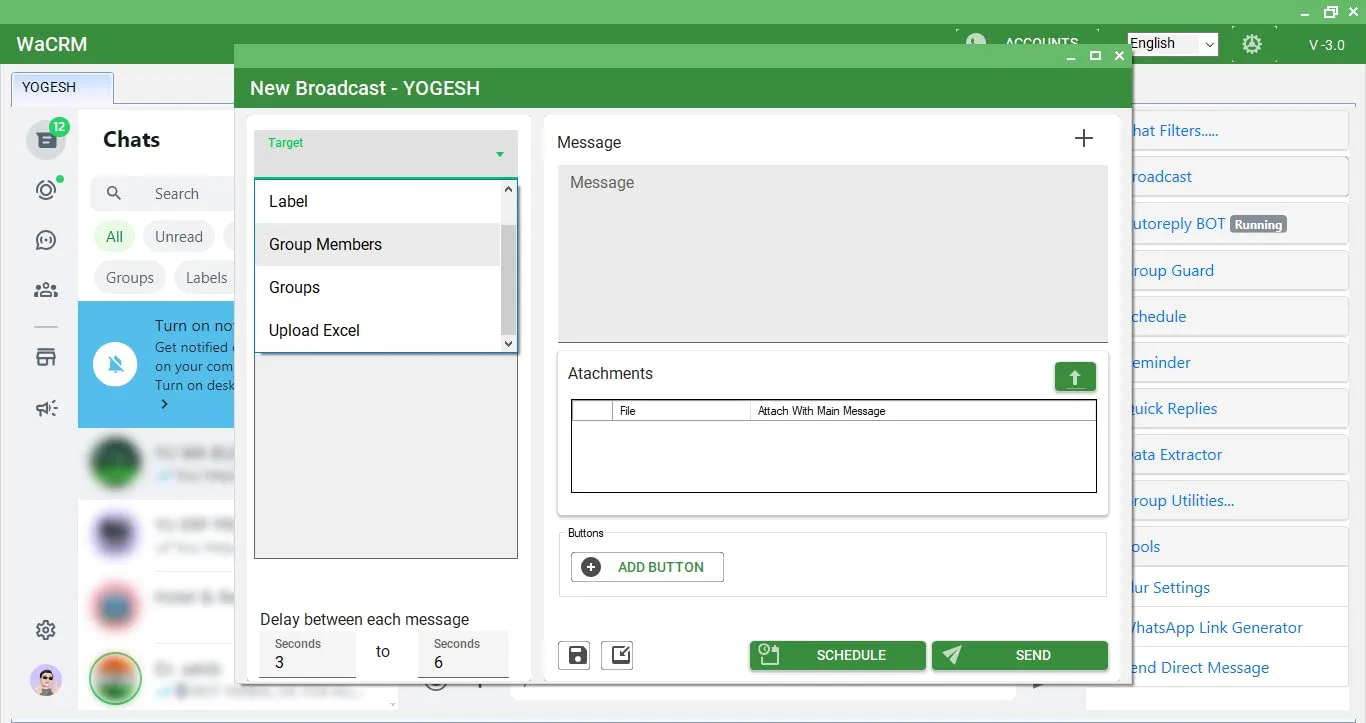Screen dimensions: 1366x723
Task: Click the SCHEDULE button
Action: [837, 656]
